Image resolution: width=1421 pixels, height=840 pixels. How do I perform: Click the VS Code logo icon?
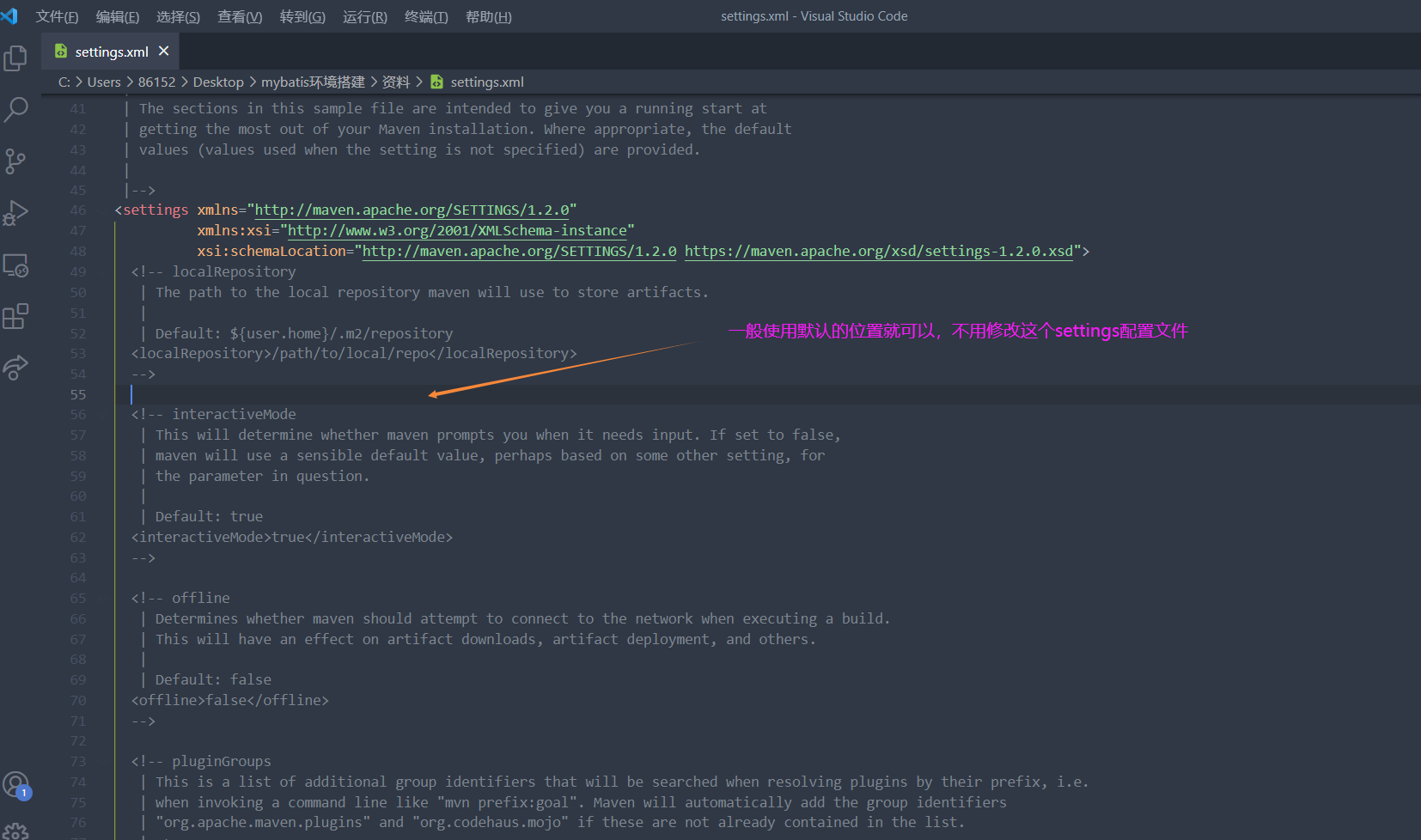pyautogui.click(x=9, y=15)
